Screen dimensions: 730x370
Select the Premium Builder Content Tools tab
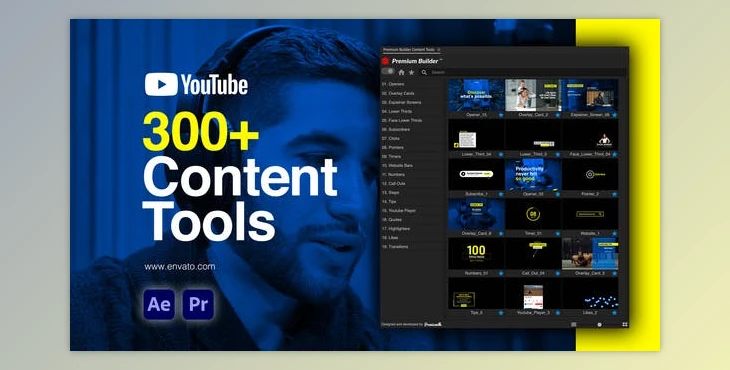pyautogui.click(x=408, y=49)
